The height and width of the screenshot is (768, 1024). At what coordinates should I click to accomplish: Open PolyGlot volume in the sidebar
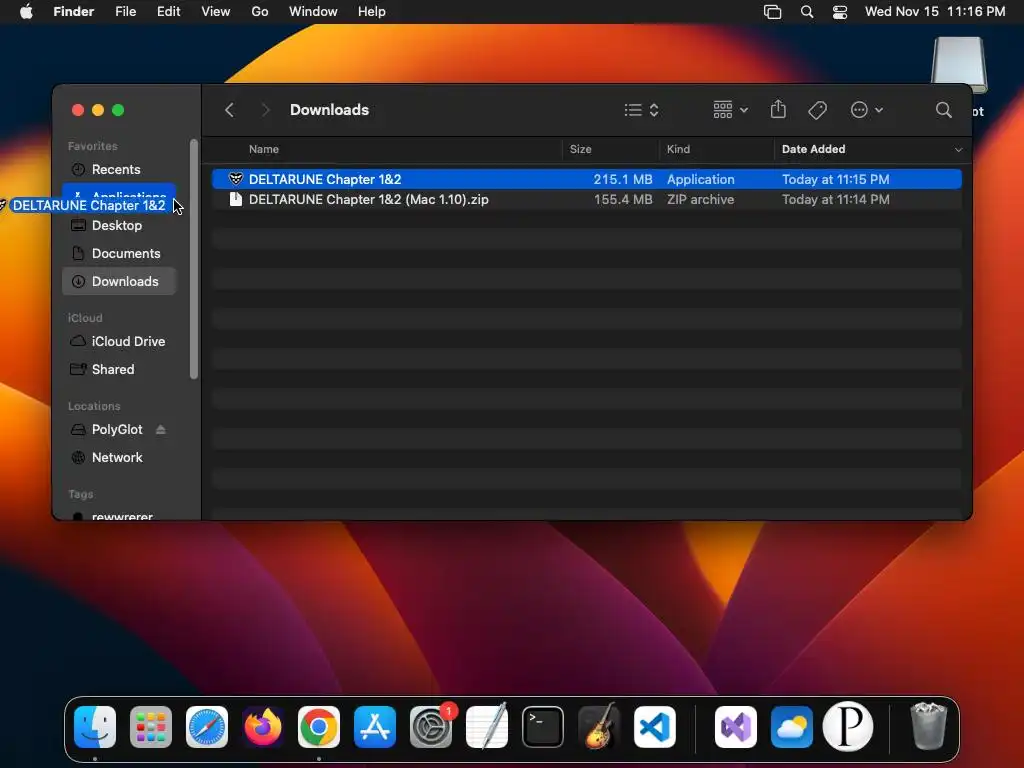[117, 429]
